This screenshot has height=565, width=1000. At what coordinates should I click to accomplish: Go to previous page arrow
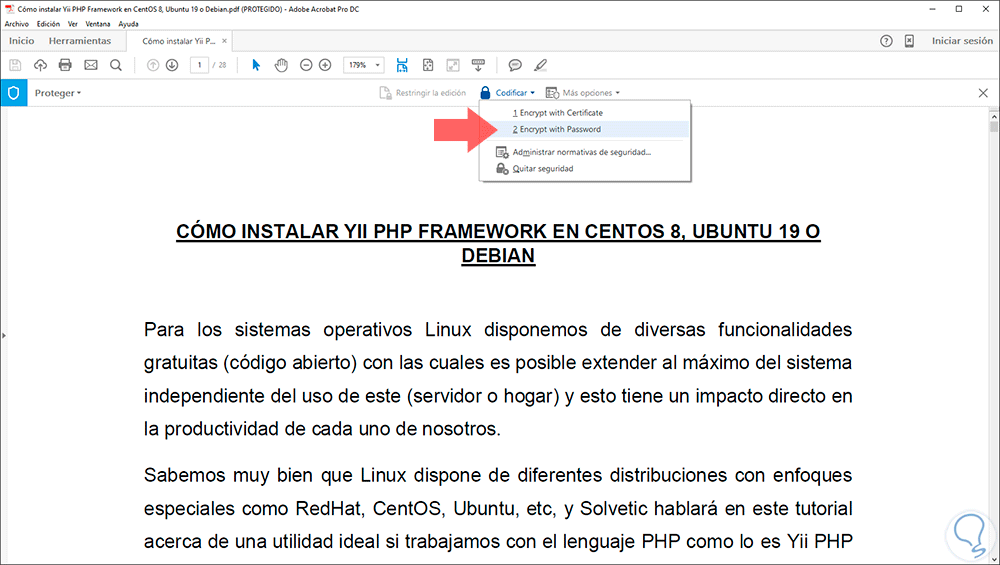(x=153, y=65)
